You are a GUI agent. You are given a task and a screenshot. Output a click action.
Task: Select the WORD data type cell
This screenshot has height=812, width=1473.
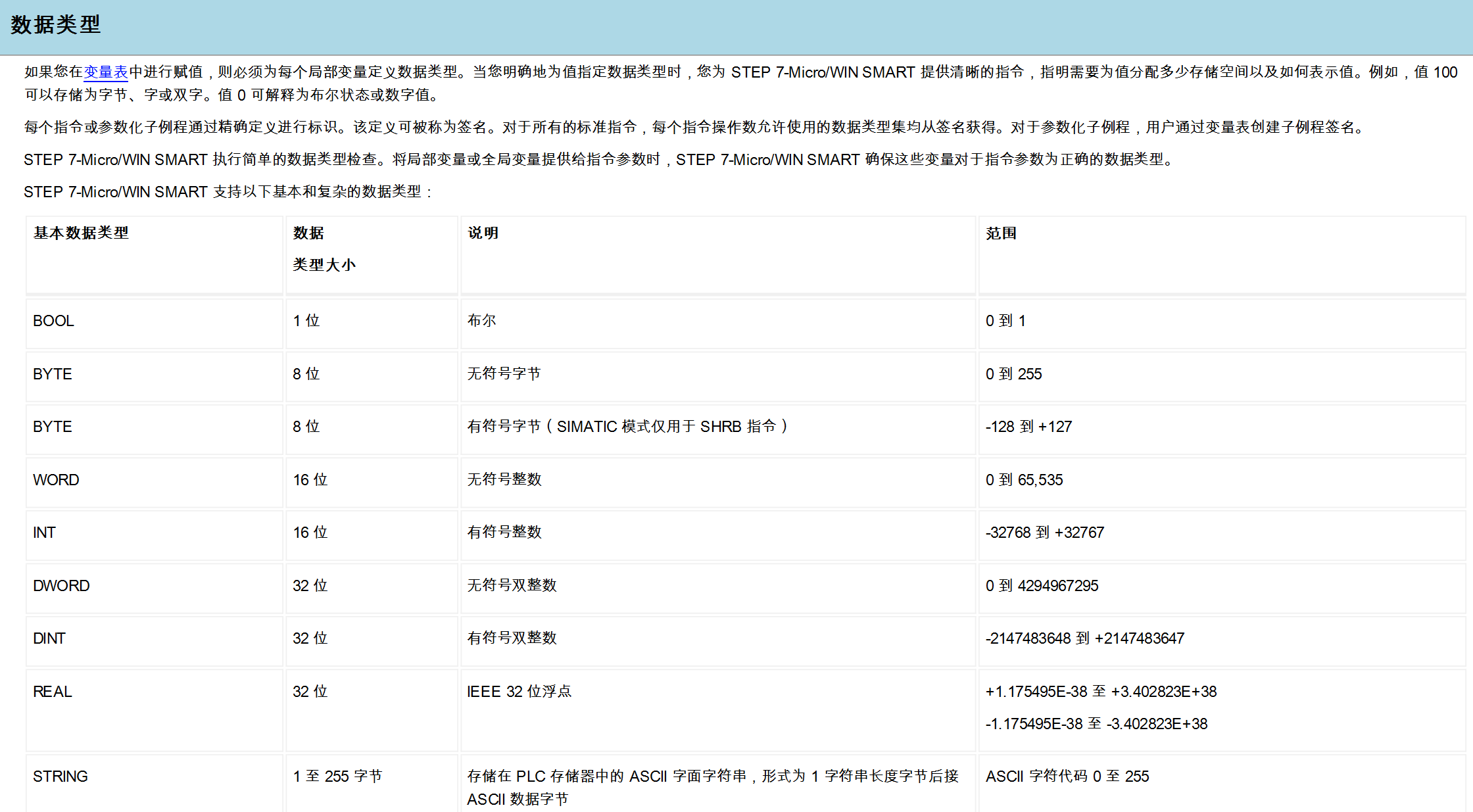(x=56, y=480)
